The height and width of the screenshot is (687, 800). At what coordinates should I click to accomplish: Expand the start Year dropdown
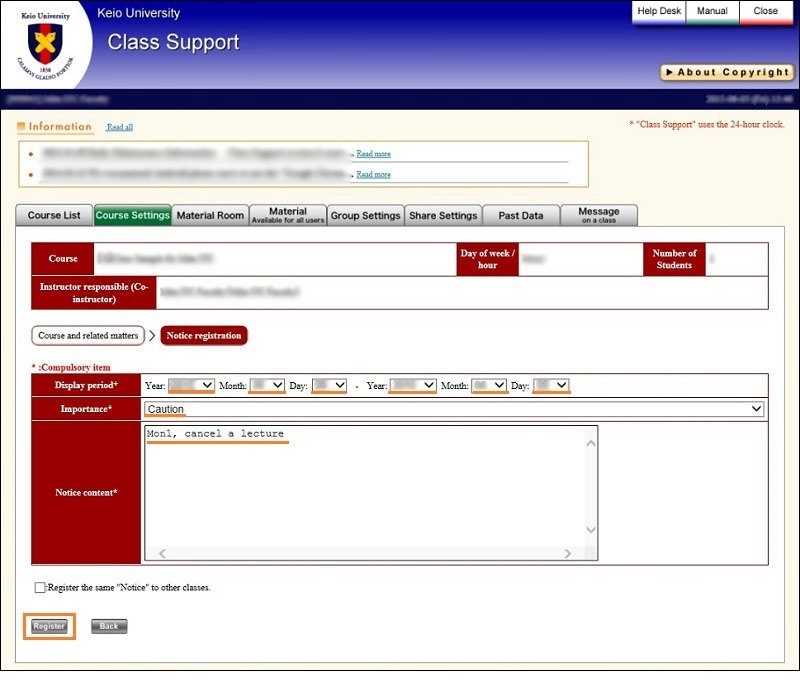191,385
